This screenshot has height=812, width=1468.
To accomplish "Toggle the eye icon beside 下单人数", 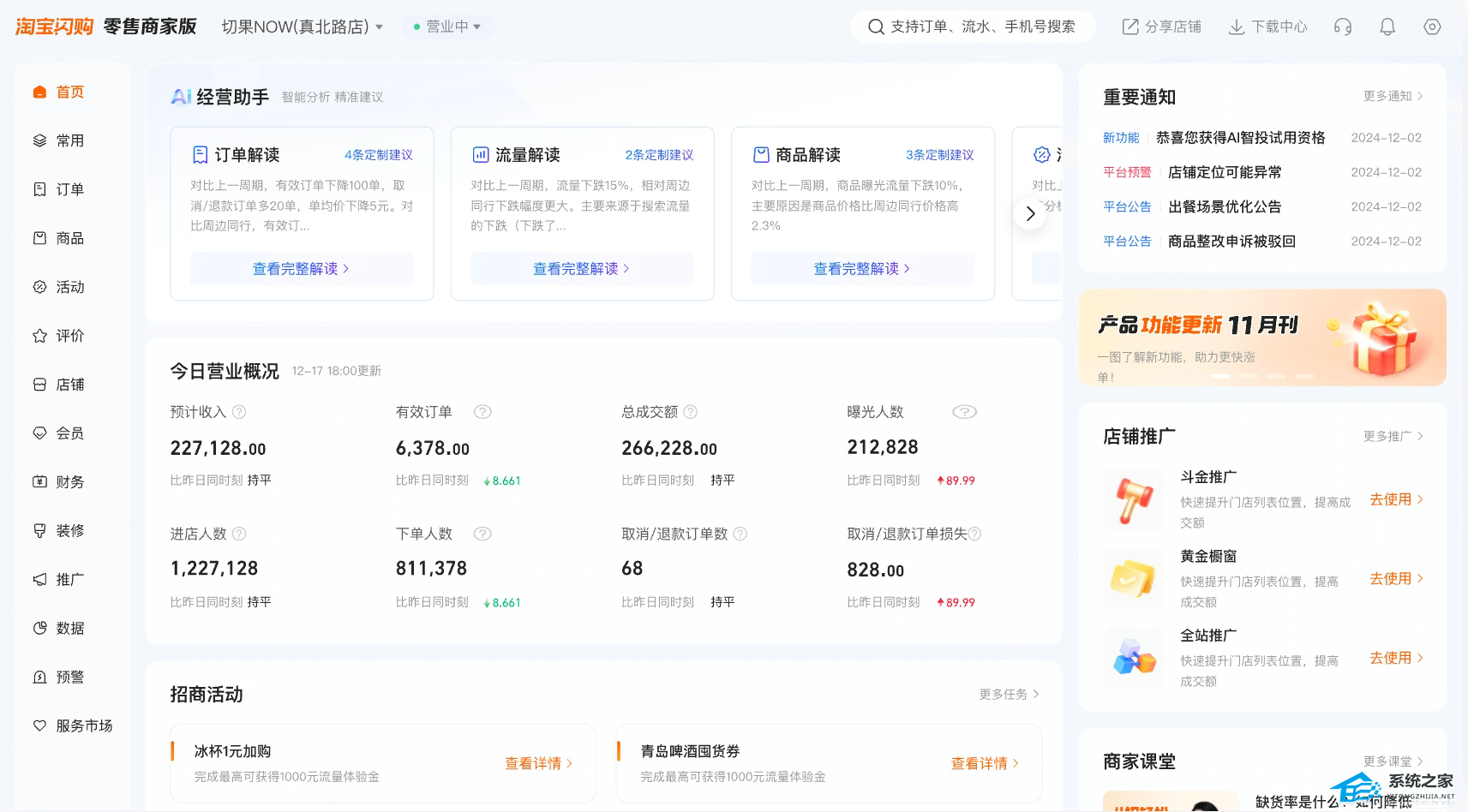I will tap(482, 534).
